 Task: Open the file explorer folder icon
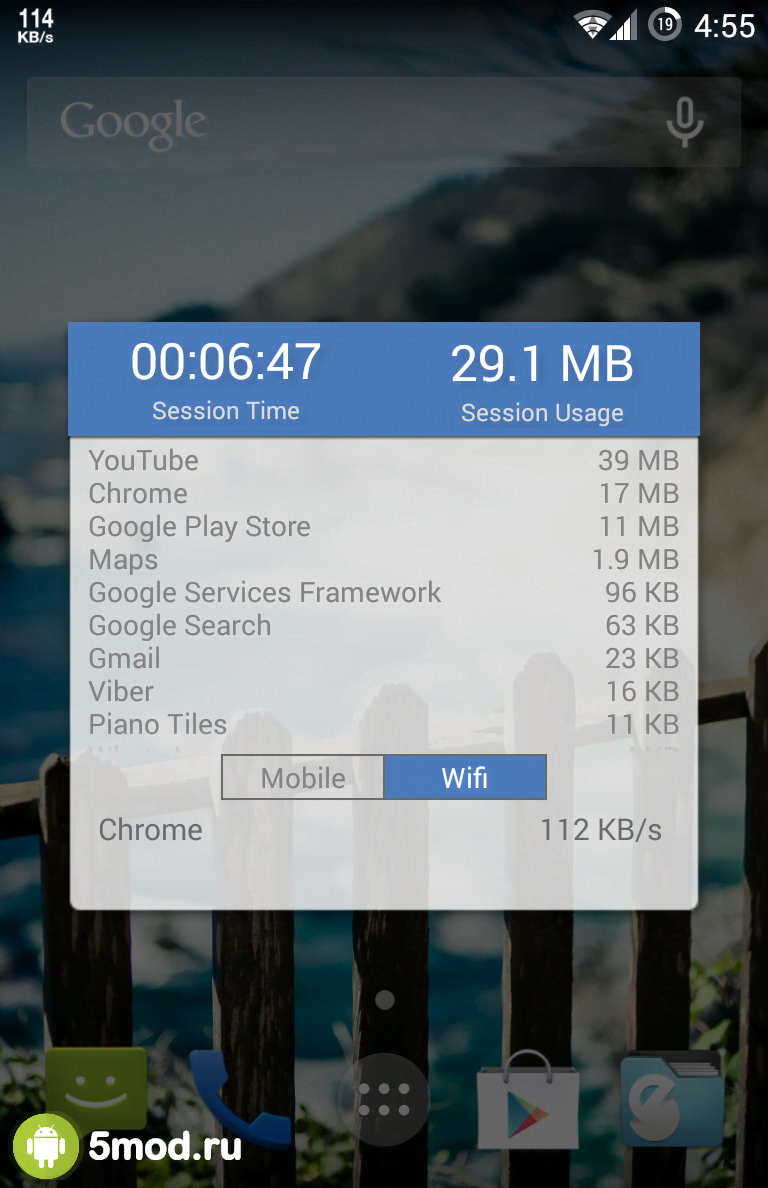672,1099
